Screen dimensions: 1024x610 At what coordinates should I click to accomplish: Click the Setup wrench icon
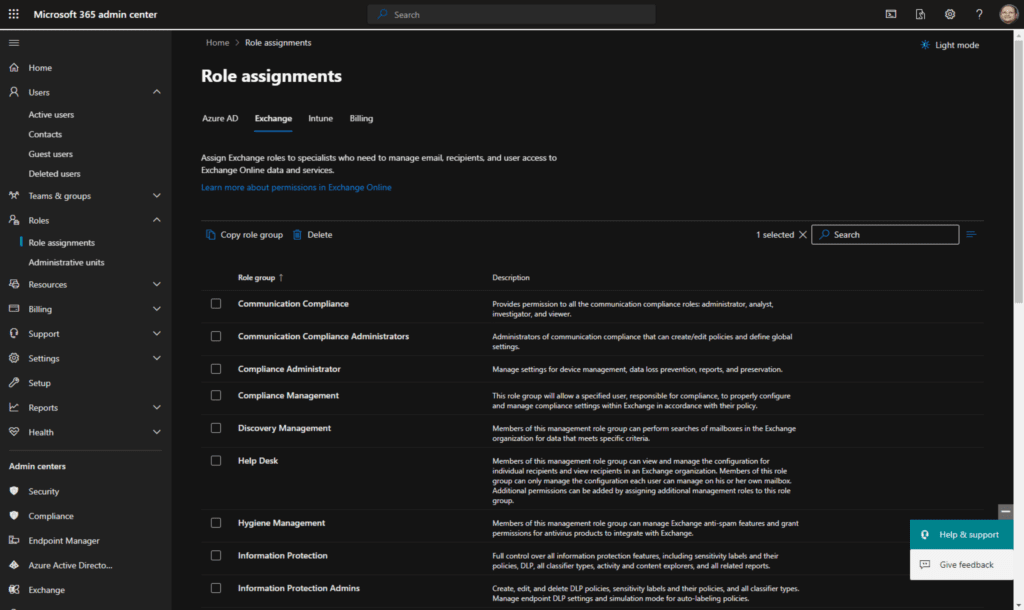coord(14,383)
